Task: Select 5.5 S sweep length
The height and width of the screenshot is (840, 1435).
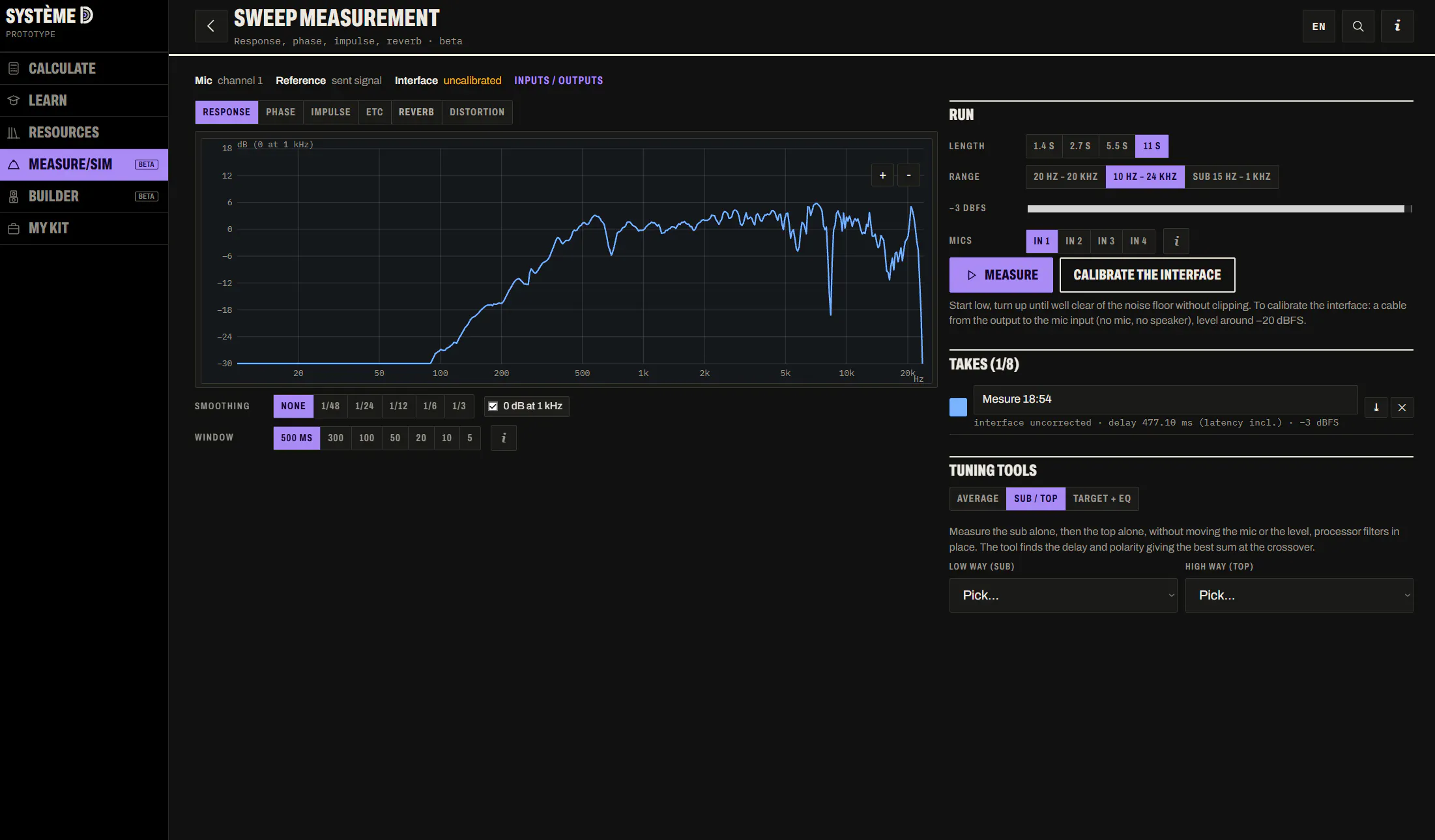Action: (x=1116, y=146)
